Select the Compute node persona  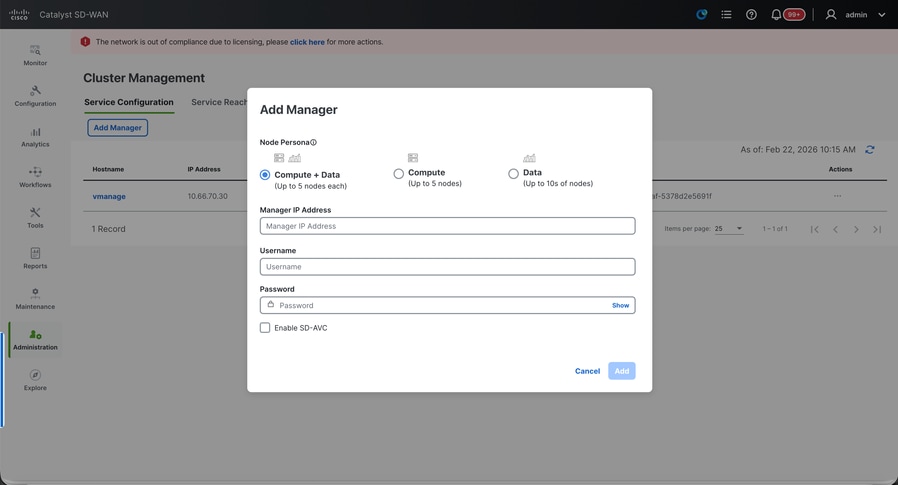(x=399, y=174)
